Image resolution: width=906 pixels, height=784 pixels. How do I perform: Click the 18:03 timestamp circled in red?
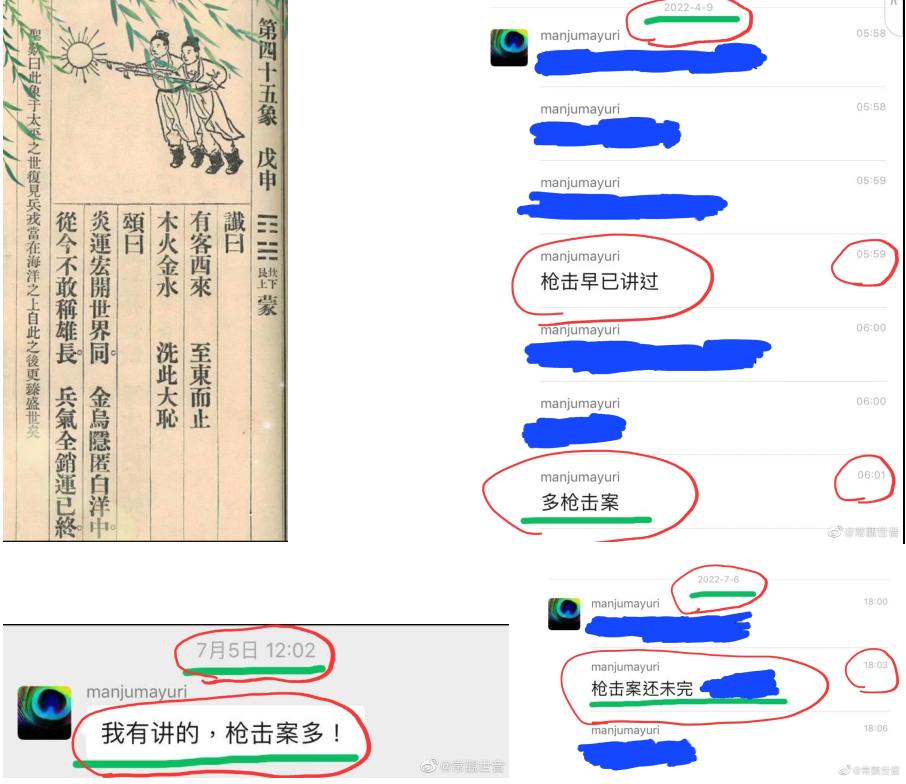coord(875,665)
